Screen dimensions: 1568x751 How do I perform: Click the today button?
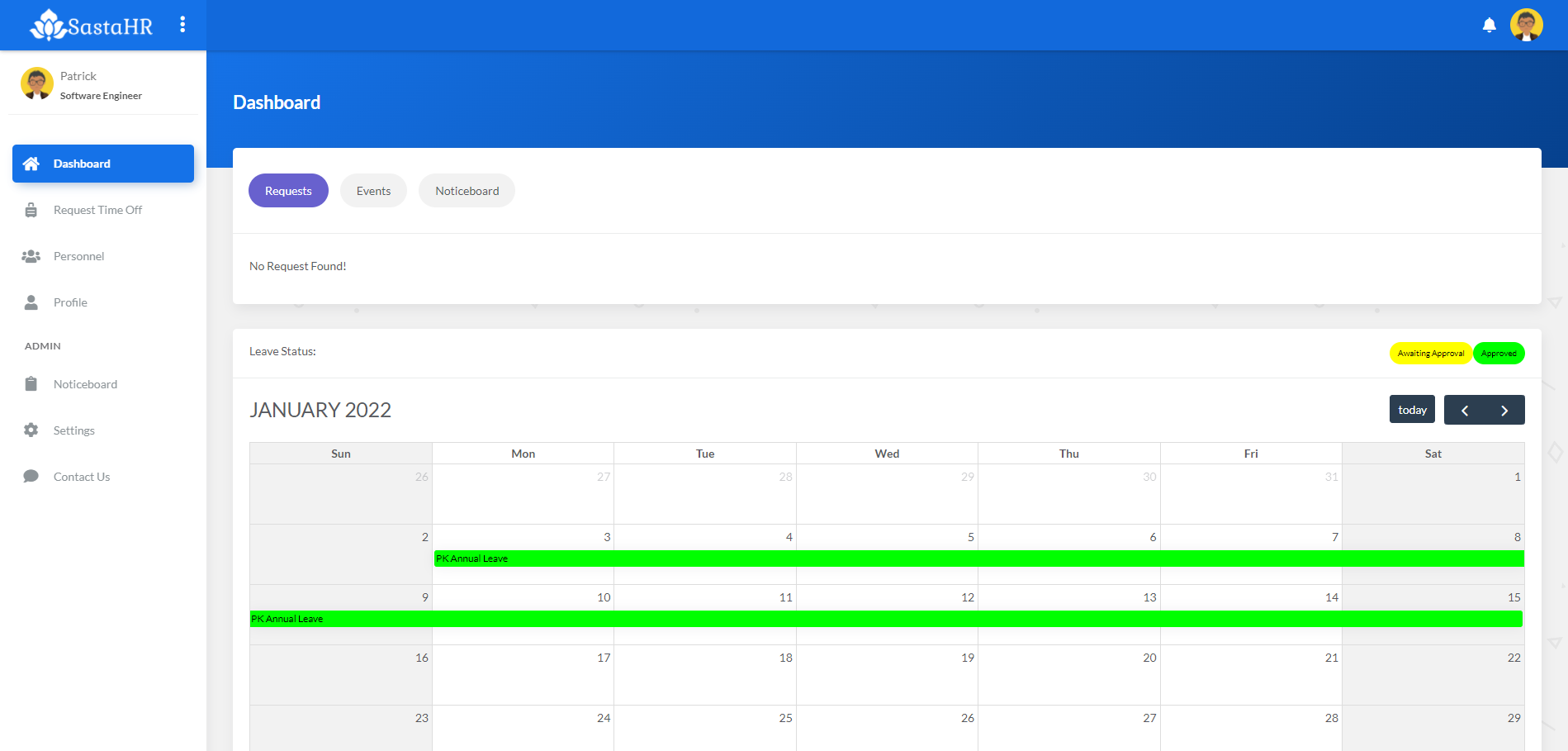tap(1412, 410)
